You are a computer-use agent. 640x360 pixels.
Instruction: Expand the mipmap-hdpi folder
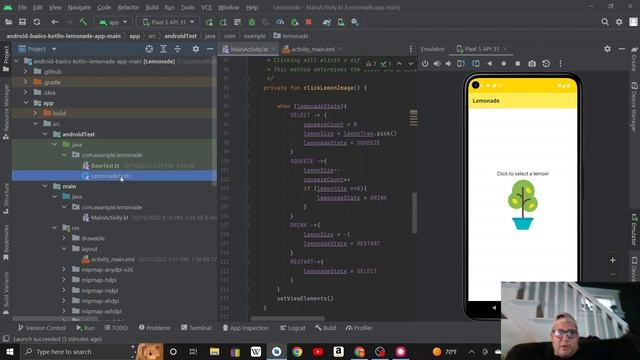pos(64,280)
